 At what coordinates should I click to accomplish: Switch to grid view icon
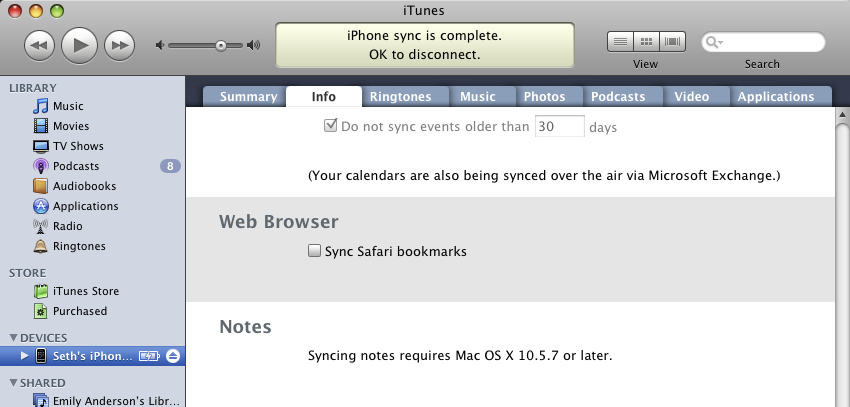646,42
